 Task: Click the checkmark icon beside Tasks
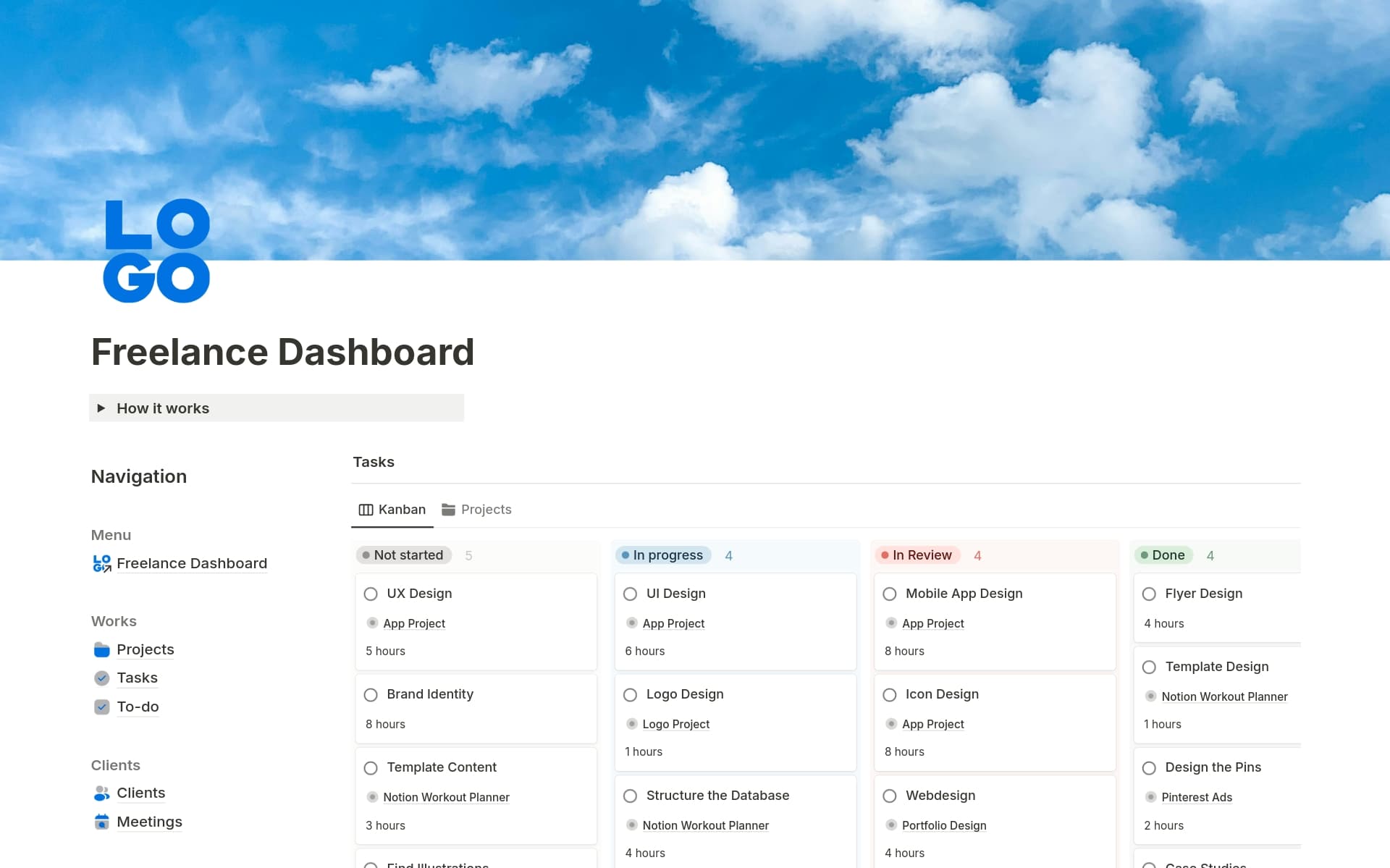(101, 678)
